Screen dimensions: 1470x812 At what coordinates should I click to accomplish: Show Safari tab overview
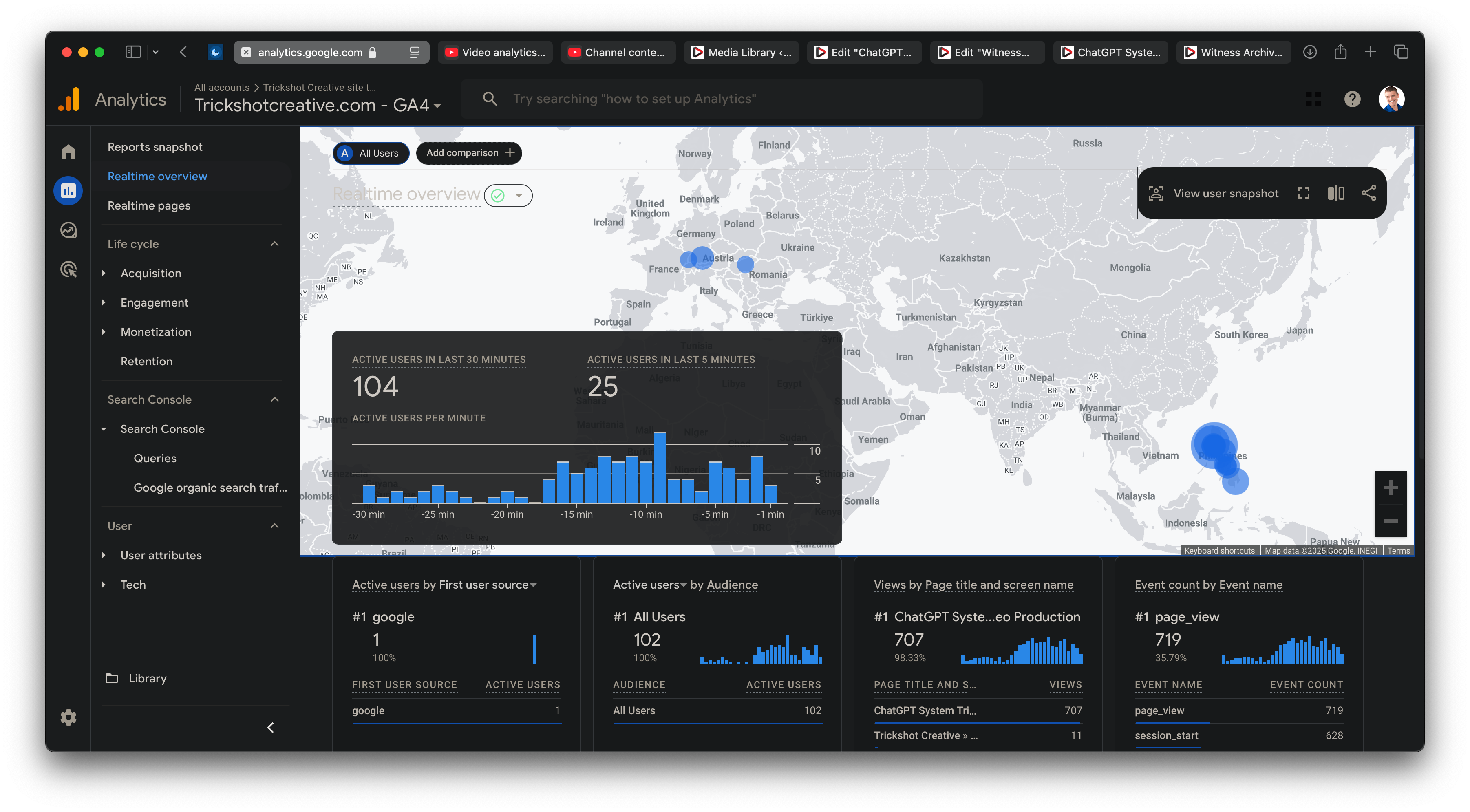pos(1401,52)
